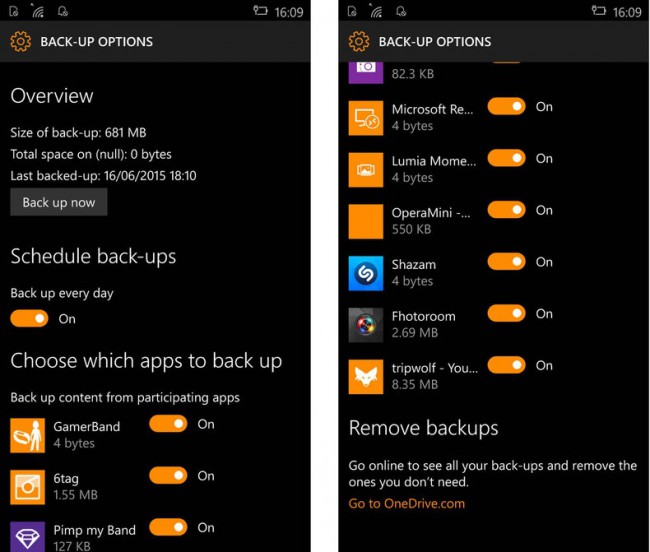Tap the Fhotoroom 2.69 MB size text
Viewport: 650px width, 552px height.
coord(415,333)
